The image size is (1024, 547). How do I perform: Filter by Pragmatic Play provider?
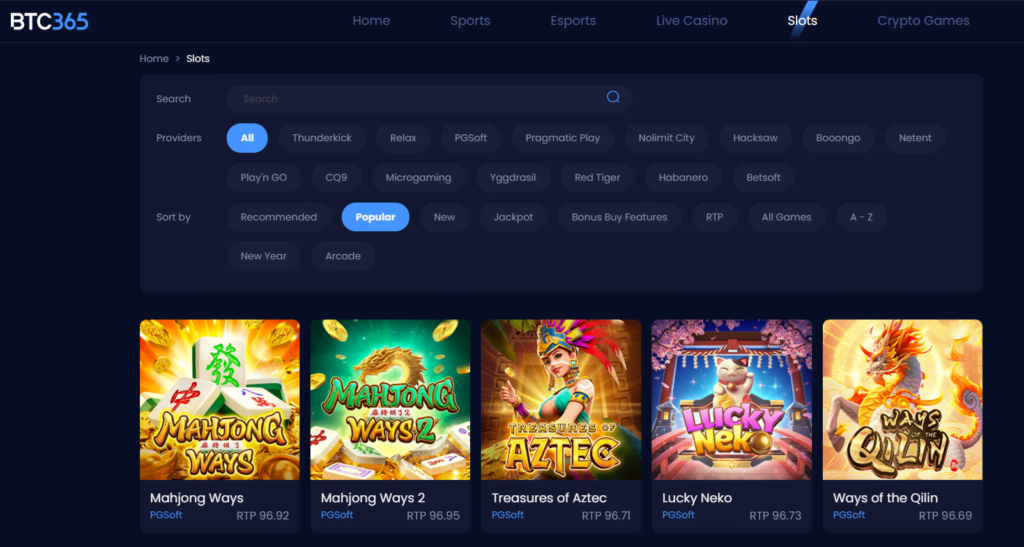tap(562, 138)
